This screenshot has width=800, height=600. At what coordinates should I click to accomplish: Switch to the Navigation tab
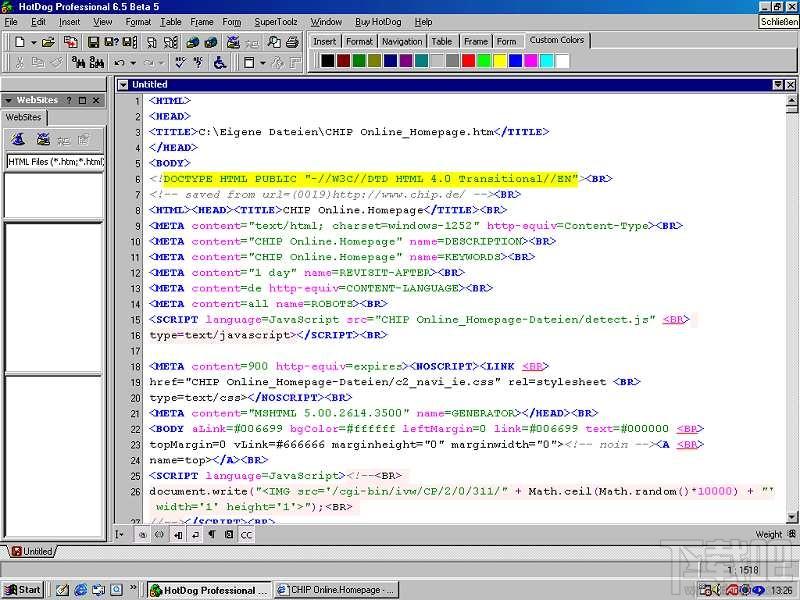point(402,41)
